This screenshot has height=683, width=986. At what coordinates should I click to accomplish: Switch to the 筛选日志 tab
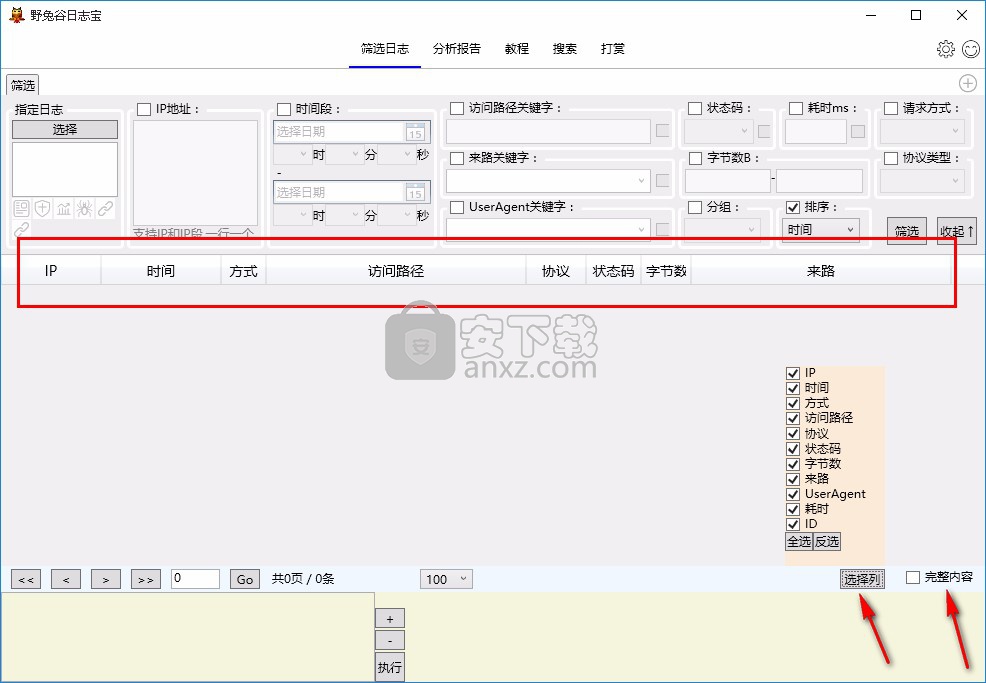(385, 48)
